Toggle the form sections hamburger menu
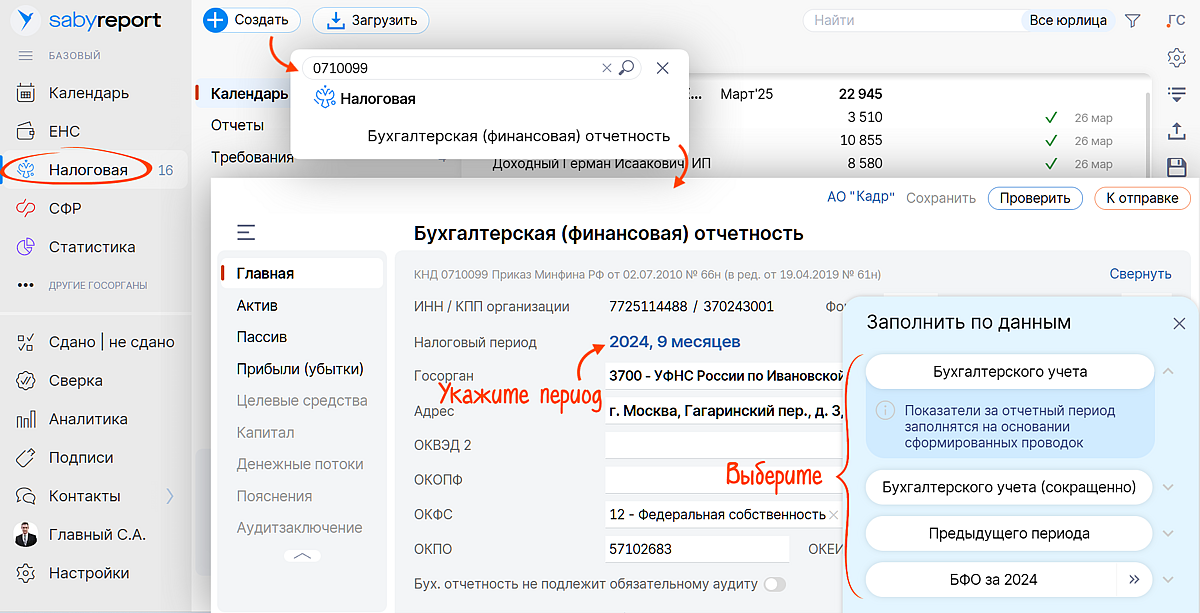 [x=246, y=233]
